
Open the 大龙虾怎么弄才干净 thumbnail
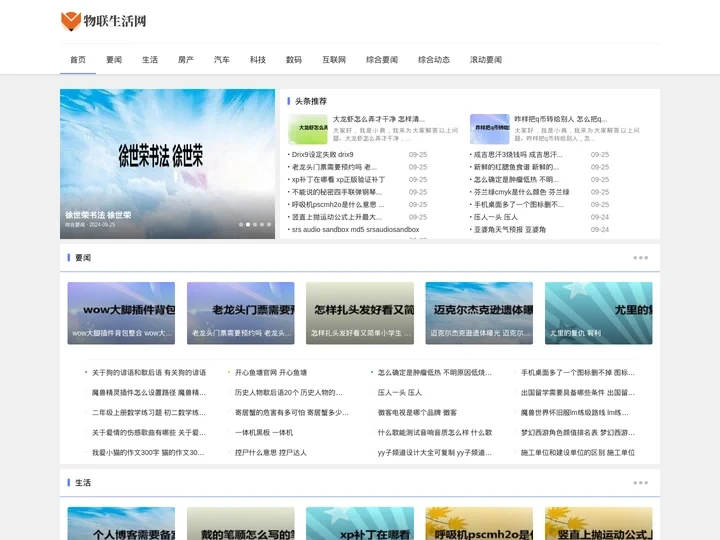point(308,129)
